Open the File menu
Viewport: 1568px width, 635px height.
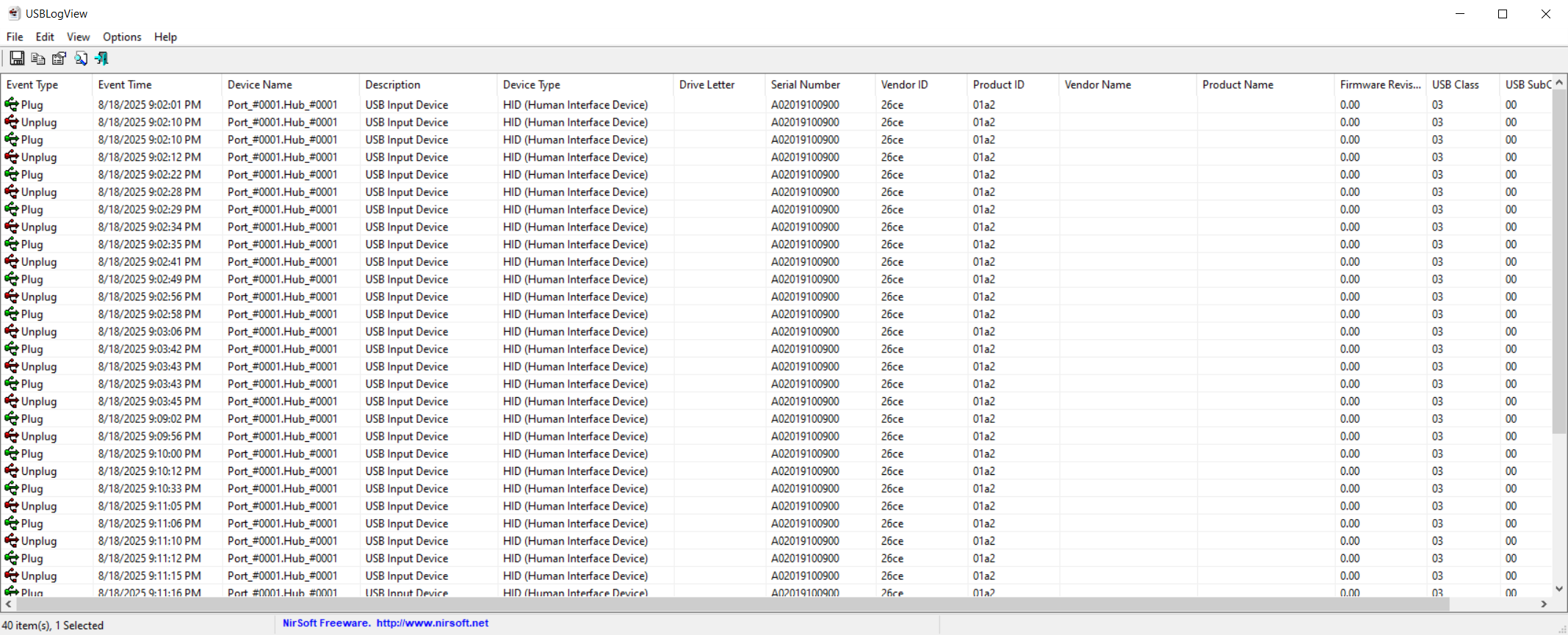pyautogui.click(x=15, y=37)
